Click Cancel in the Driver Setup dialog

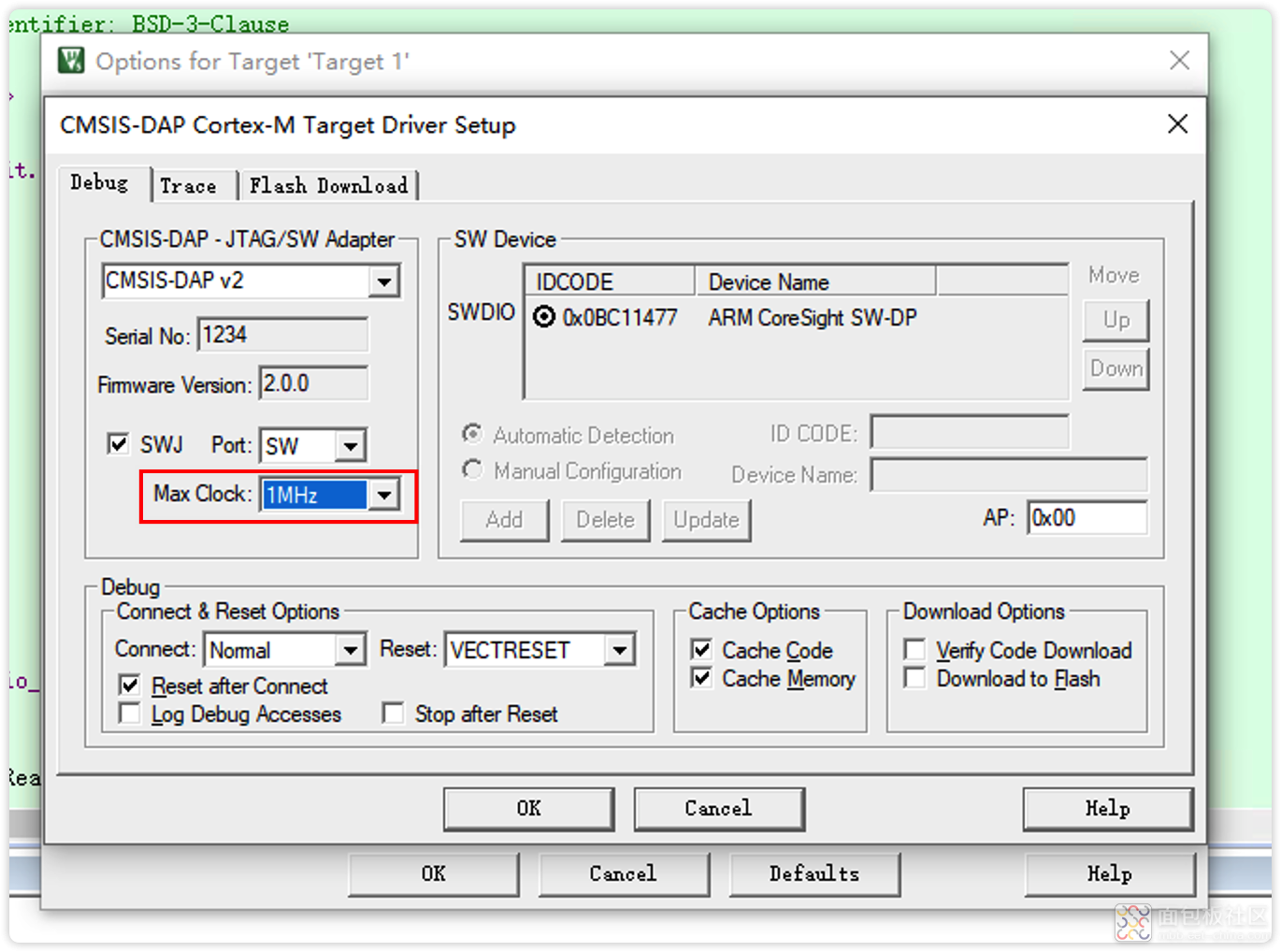pyautogui.click(x=718, y=809)
